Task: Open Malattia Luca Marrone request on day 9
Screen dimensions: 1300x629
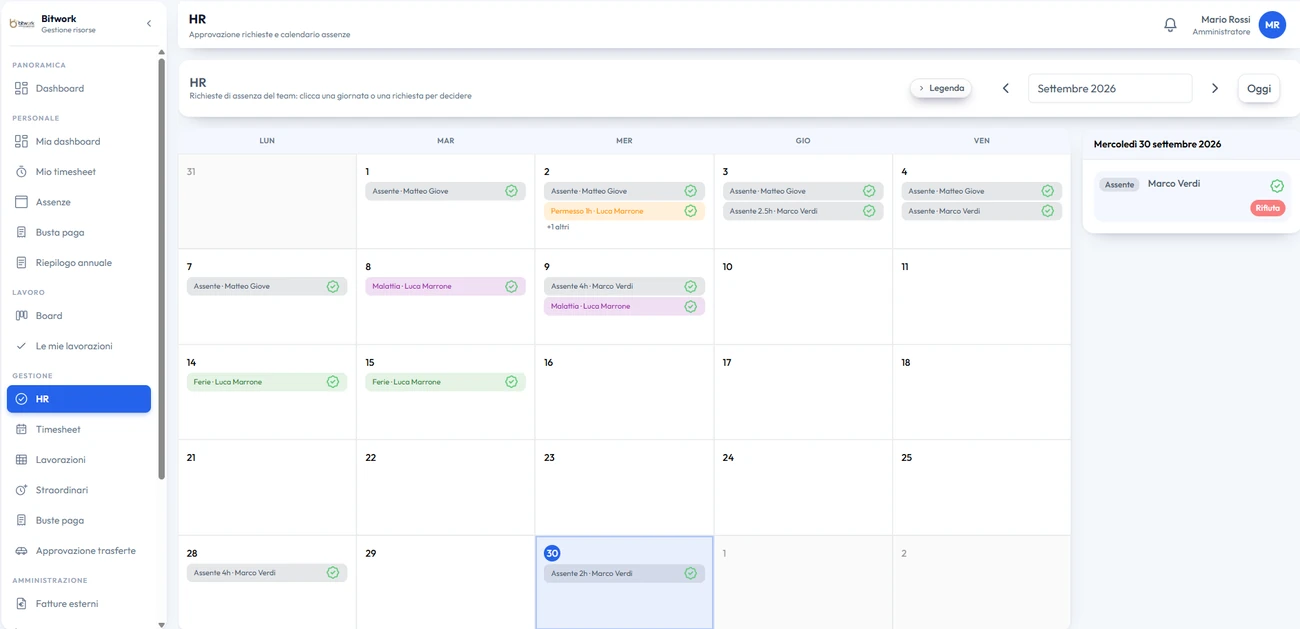Action: [624, 307]
